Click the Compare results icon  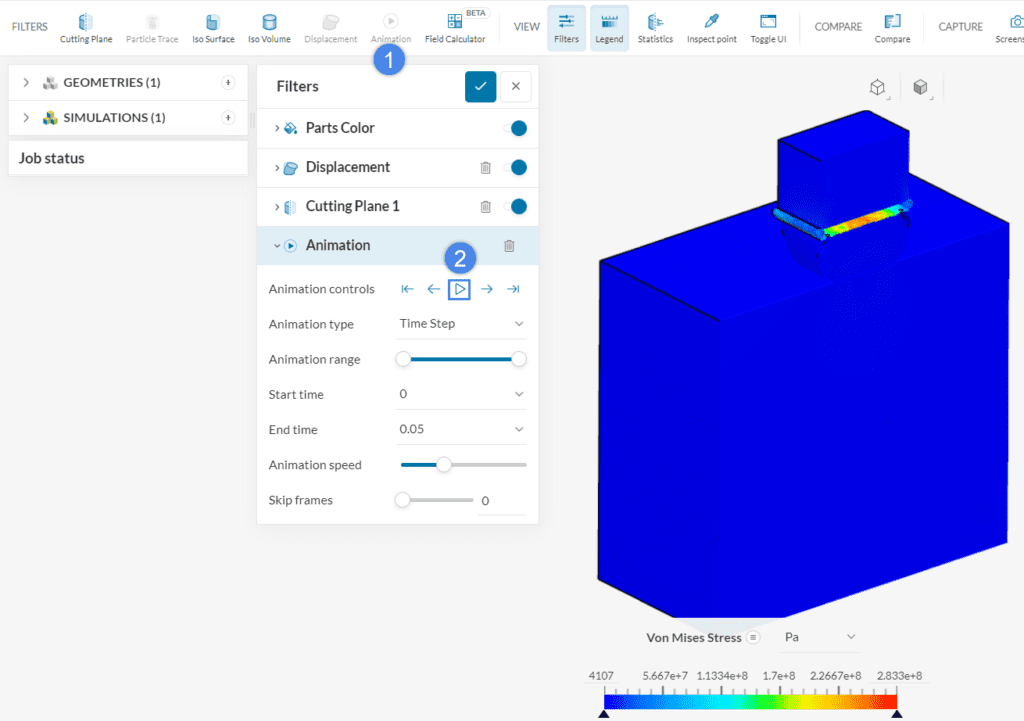point(892,27)
